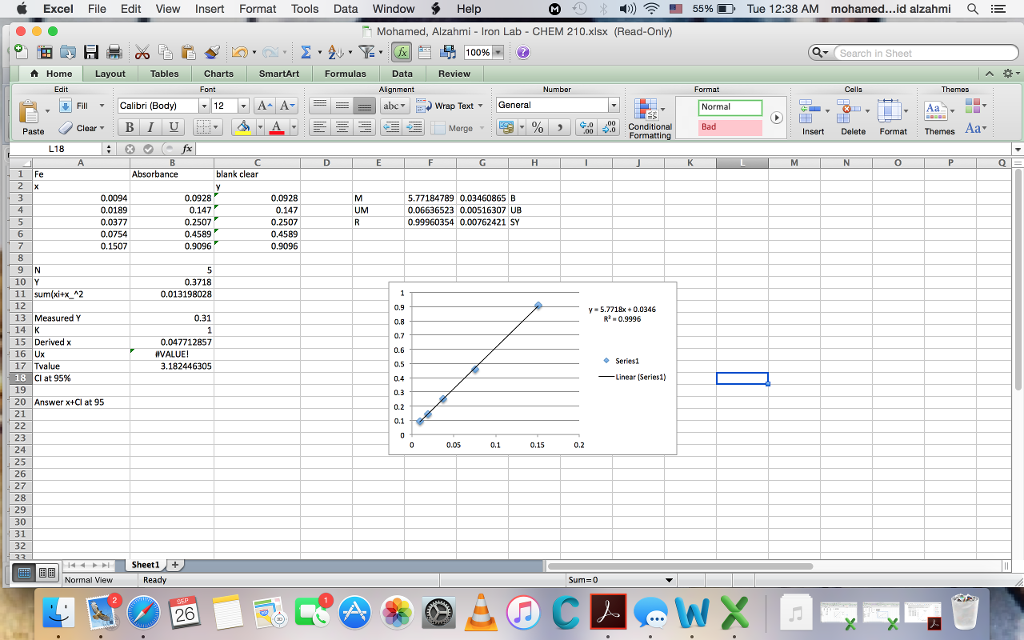Toggle Underline formatting
This screenshot has width=1024, height=640.
[x=173, y=127]
